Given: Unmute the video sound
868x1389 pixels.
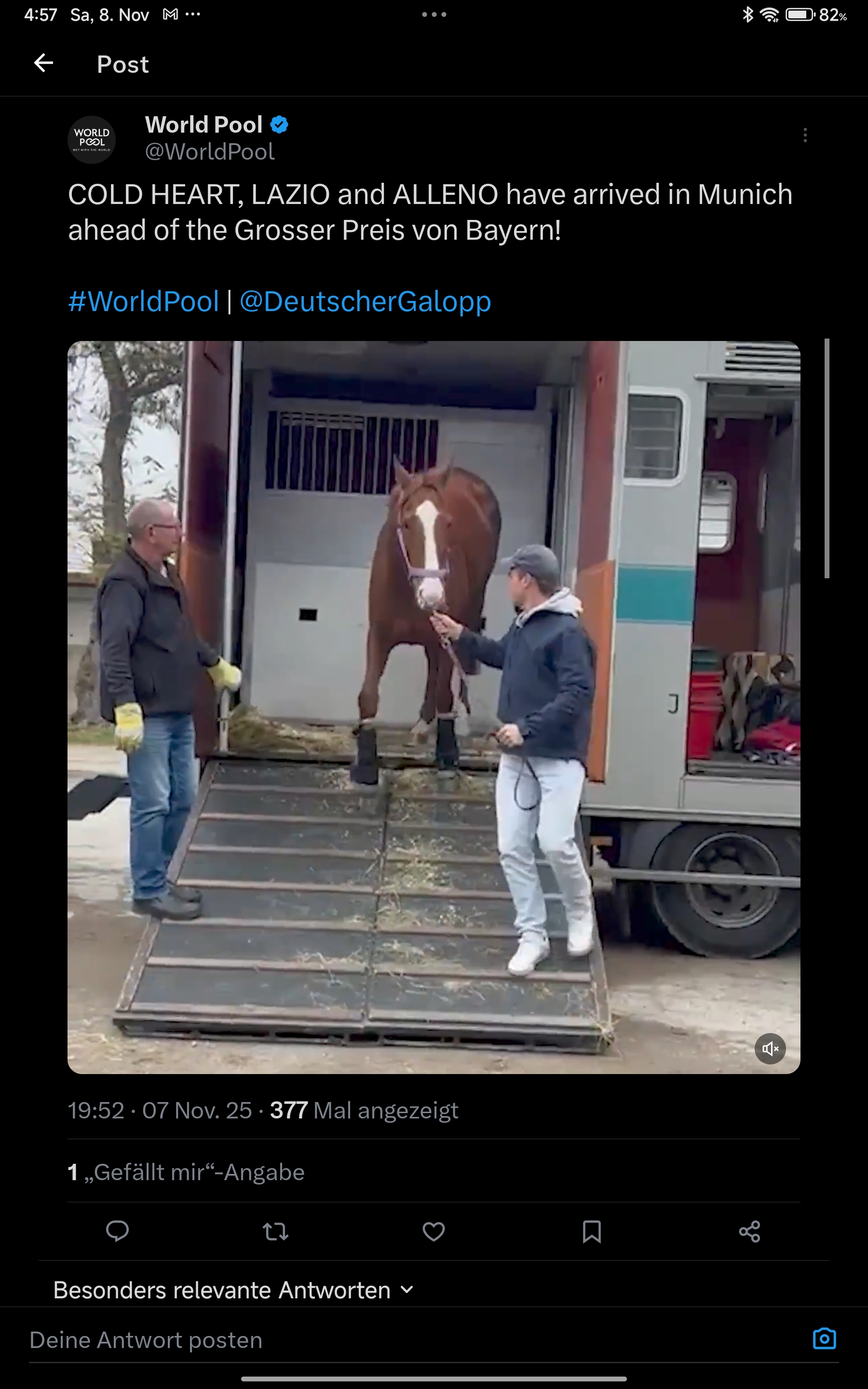Looking at the screenshot, I should [x=770, y=1049].
